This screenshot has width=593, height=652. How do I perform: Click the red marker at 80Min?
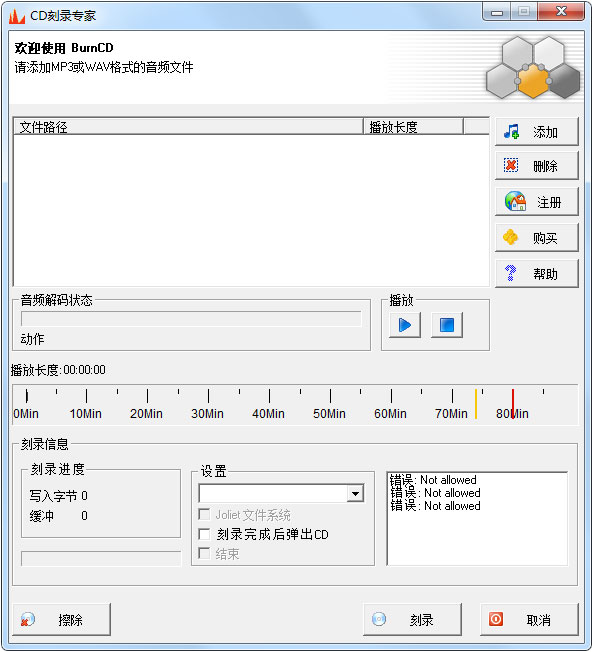pyautogui.click(x=513, y=404)
